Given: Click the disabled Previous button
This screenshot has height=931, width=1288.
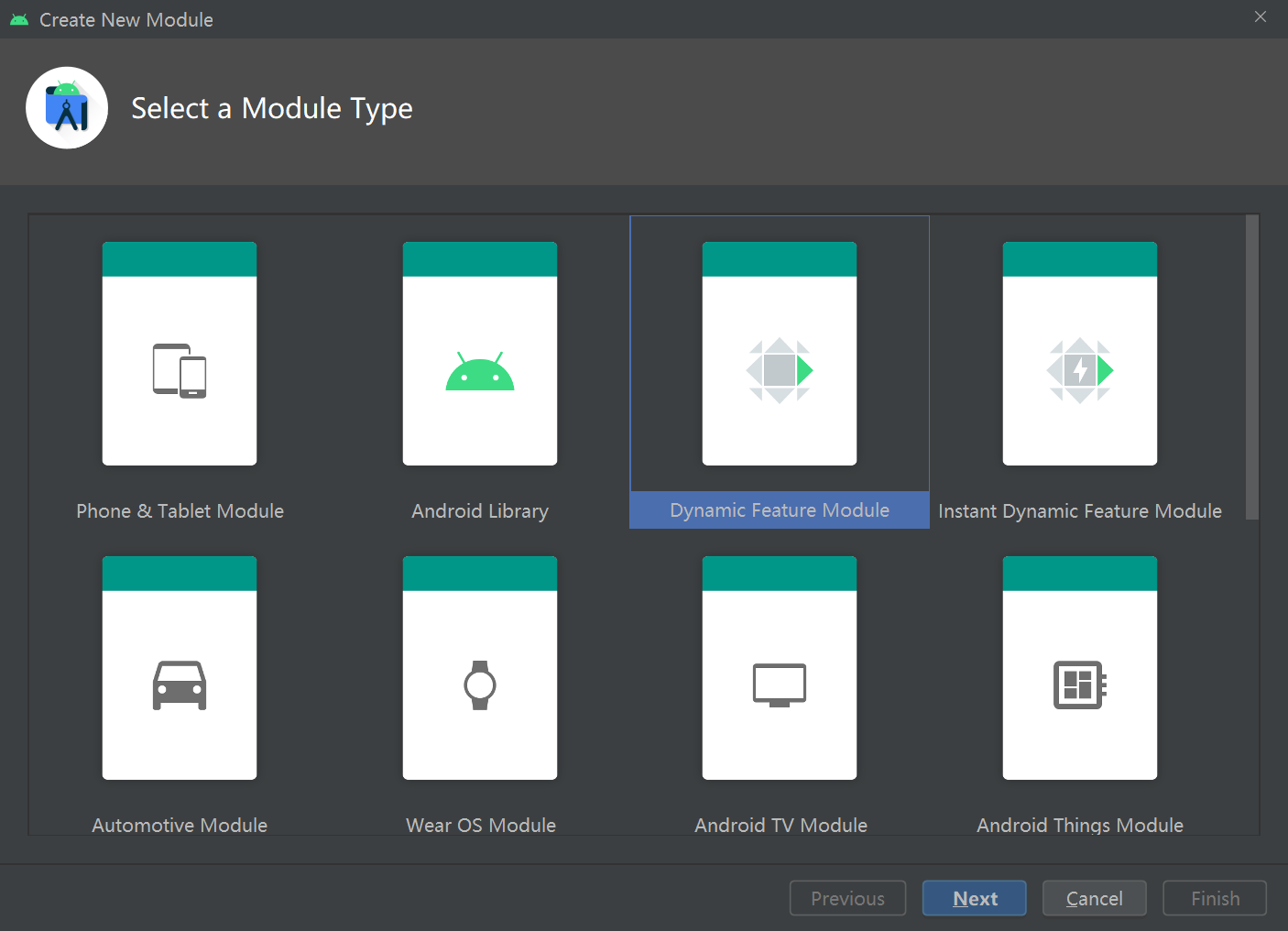Looking at the screenshot, I should coord(848,898).
